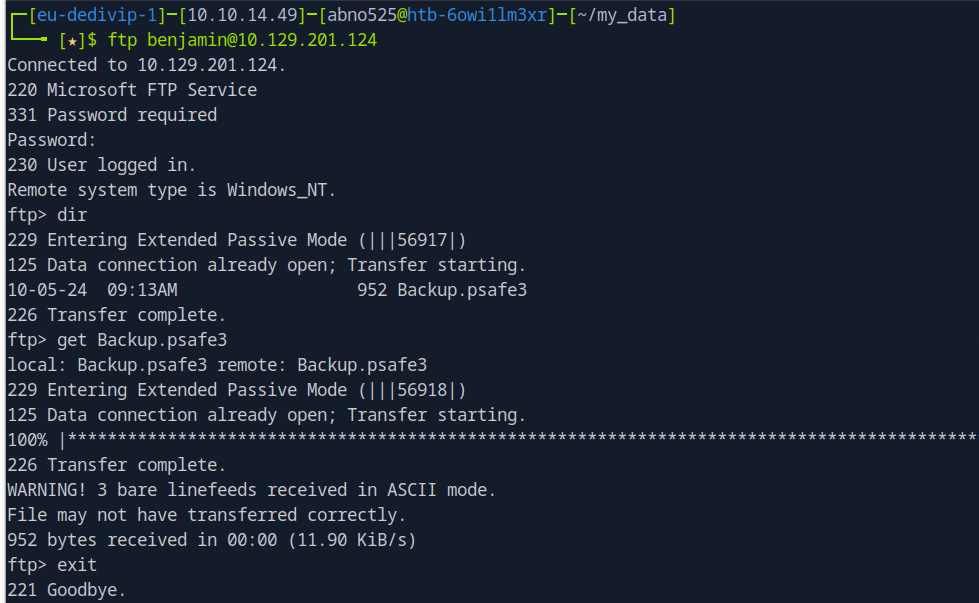The image size is (979, 603).
Task: Click the 100% transfer progress bar
Action: [500, 440]
